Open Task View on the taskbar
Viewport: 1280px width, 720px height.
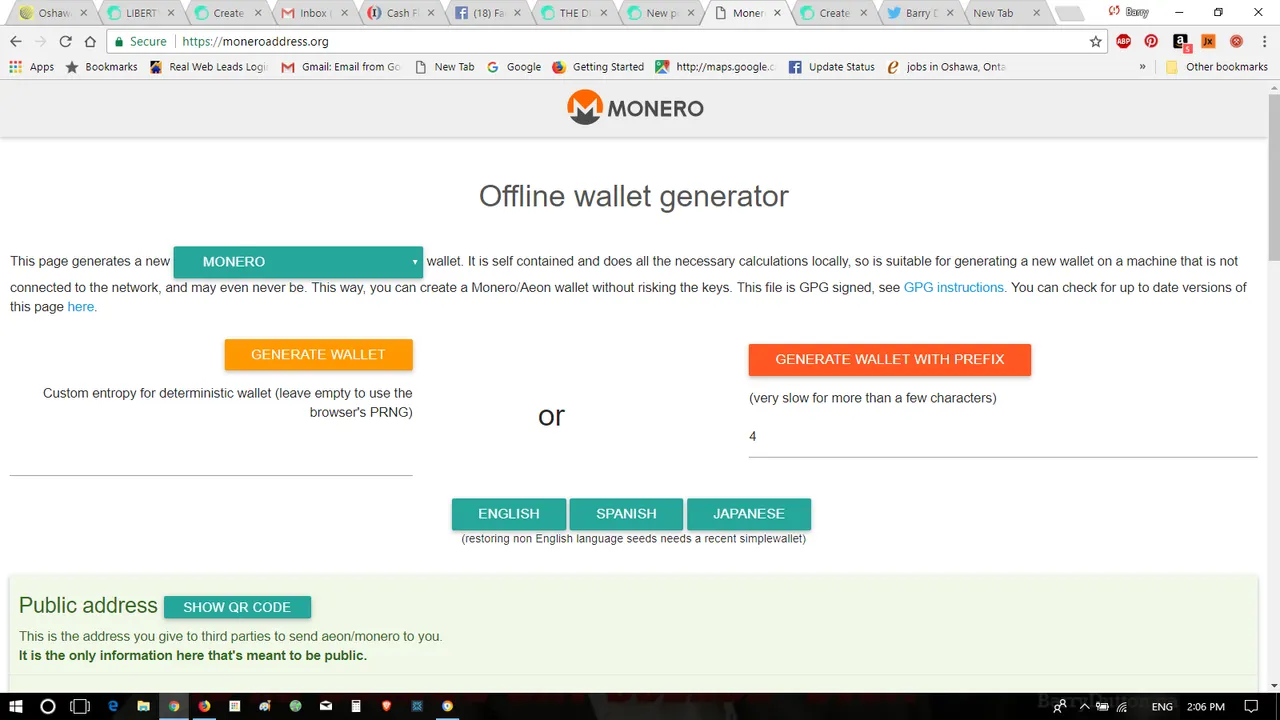point(80,706)
